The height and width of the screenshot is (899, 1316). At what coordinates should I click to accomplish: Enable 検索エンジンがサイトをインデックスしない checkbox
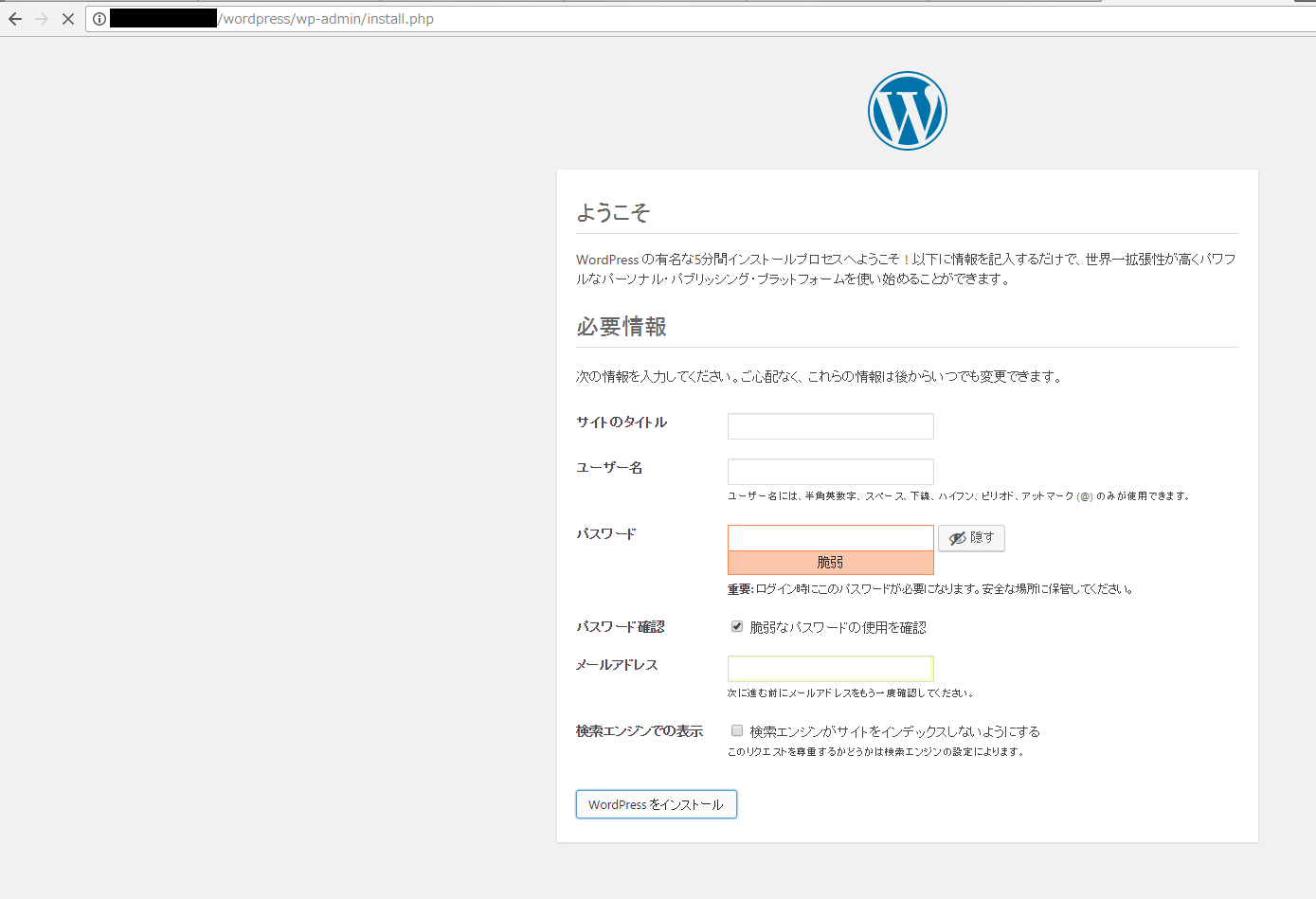(x=737, y=730)
